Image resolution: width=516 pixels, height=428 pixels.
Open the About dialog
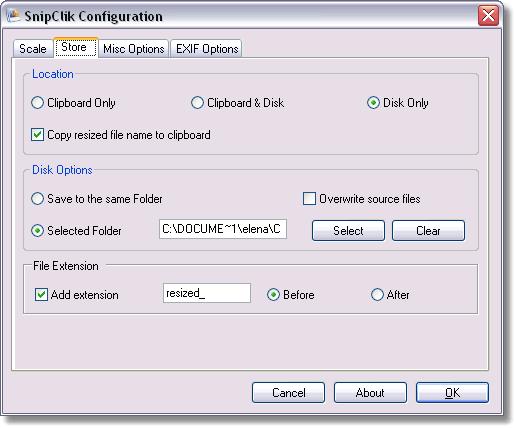(x=370, y=393)
